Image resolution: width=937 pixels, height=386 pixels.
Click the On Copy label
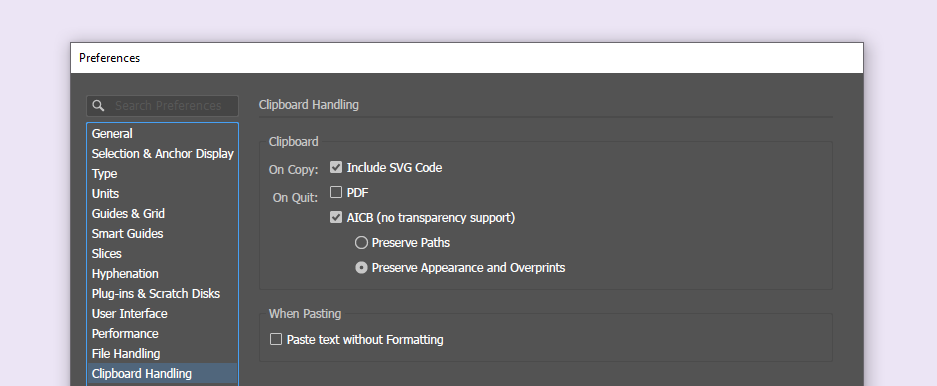[x=293, y=170]
